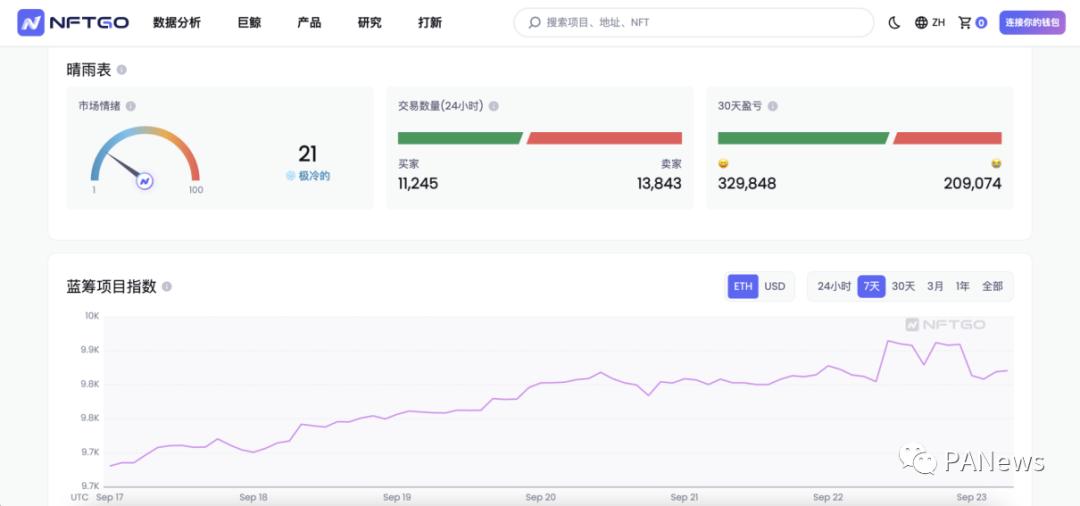Open the ZH language selector
1080x506 pixels.
(x=938, y=22)
